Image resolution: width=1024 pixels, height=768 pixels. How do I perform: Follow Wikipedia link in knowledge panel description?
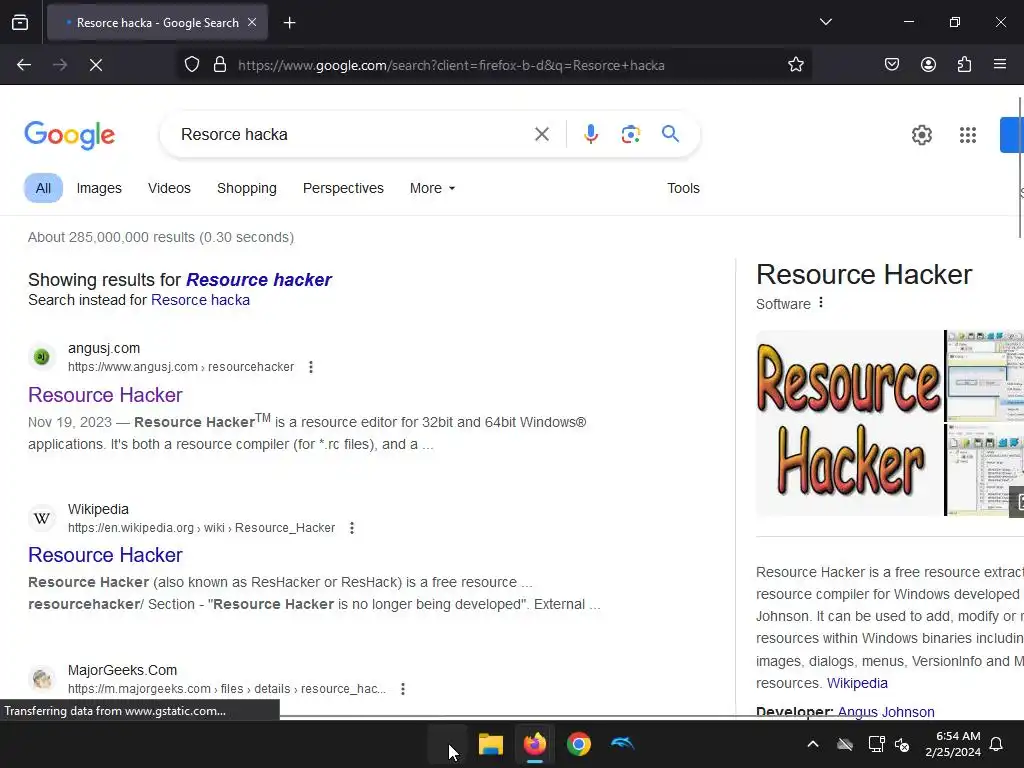point(857,683)
